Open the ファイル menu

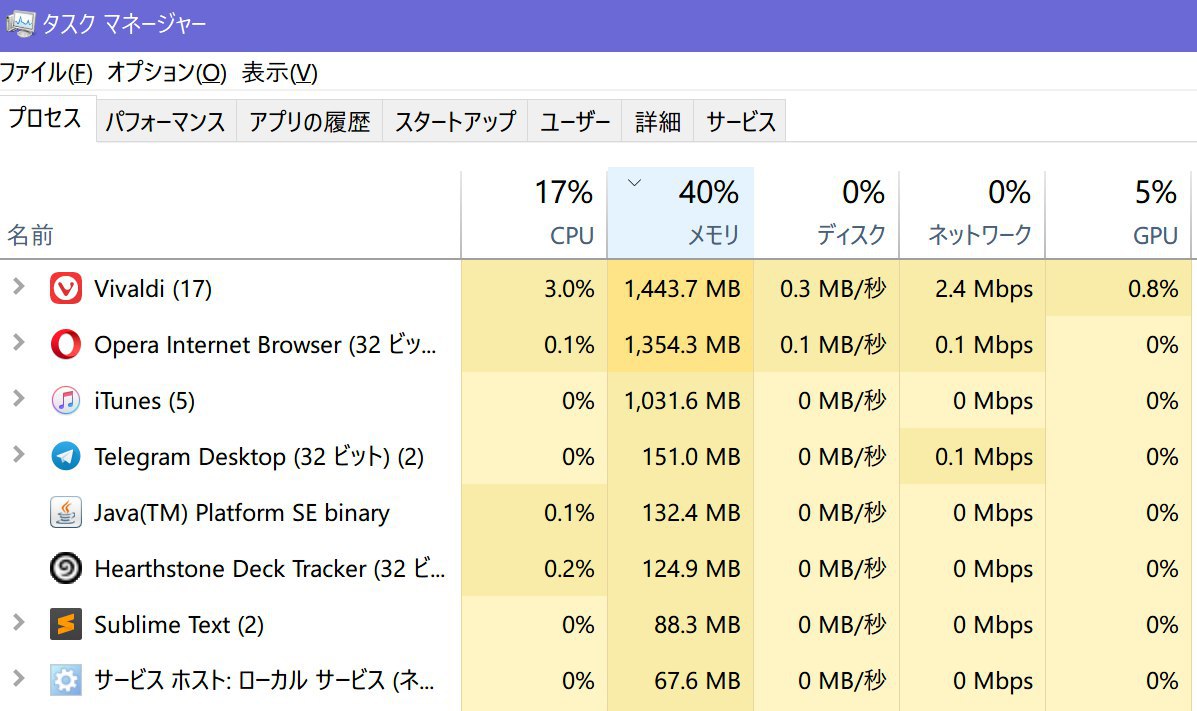click(x=46, y=73)
